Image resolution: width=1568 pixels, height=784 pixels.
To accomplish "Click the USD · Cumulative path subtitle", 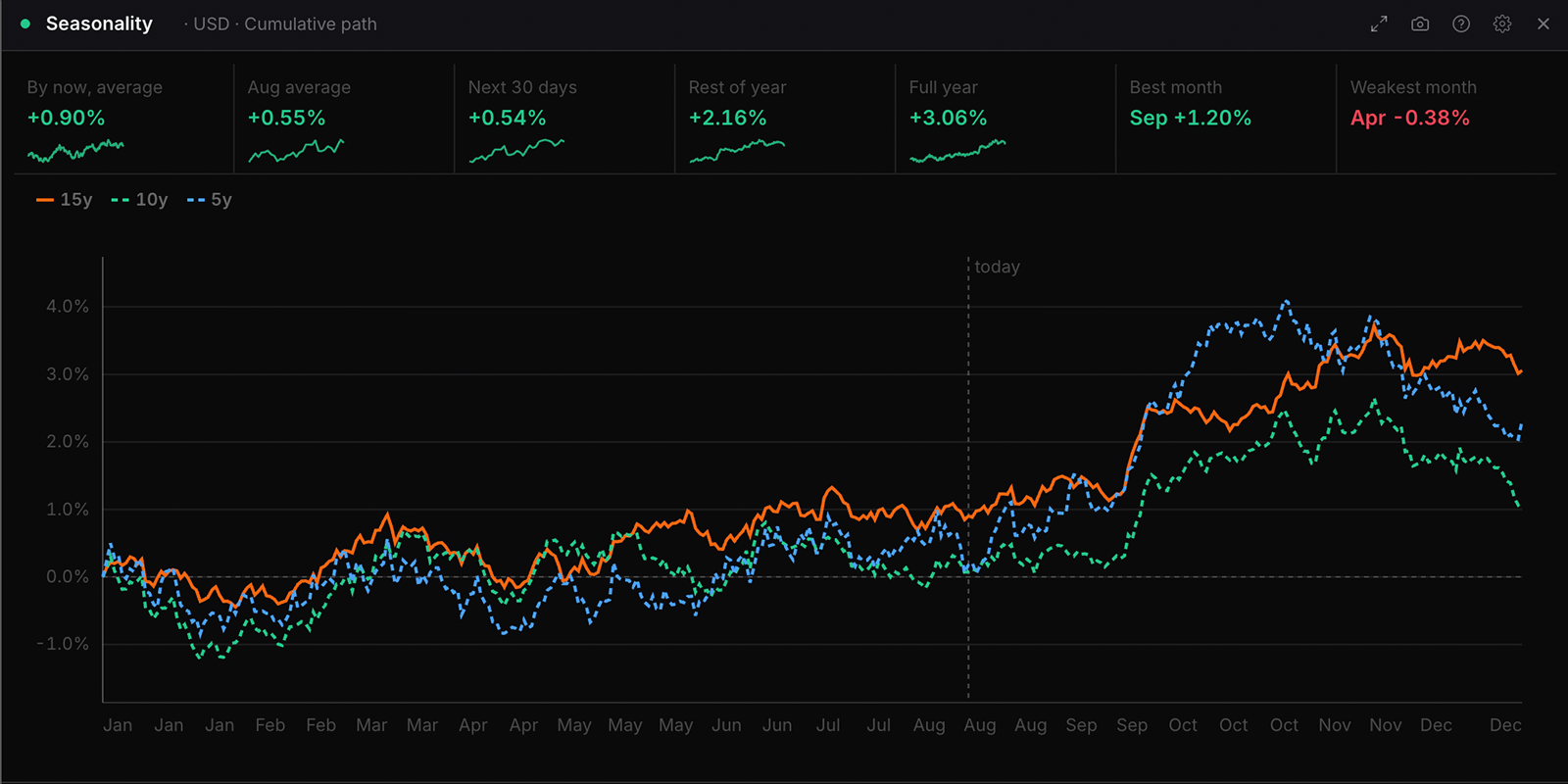I will point(285,24).
